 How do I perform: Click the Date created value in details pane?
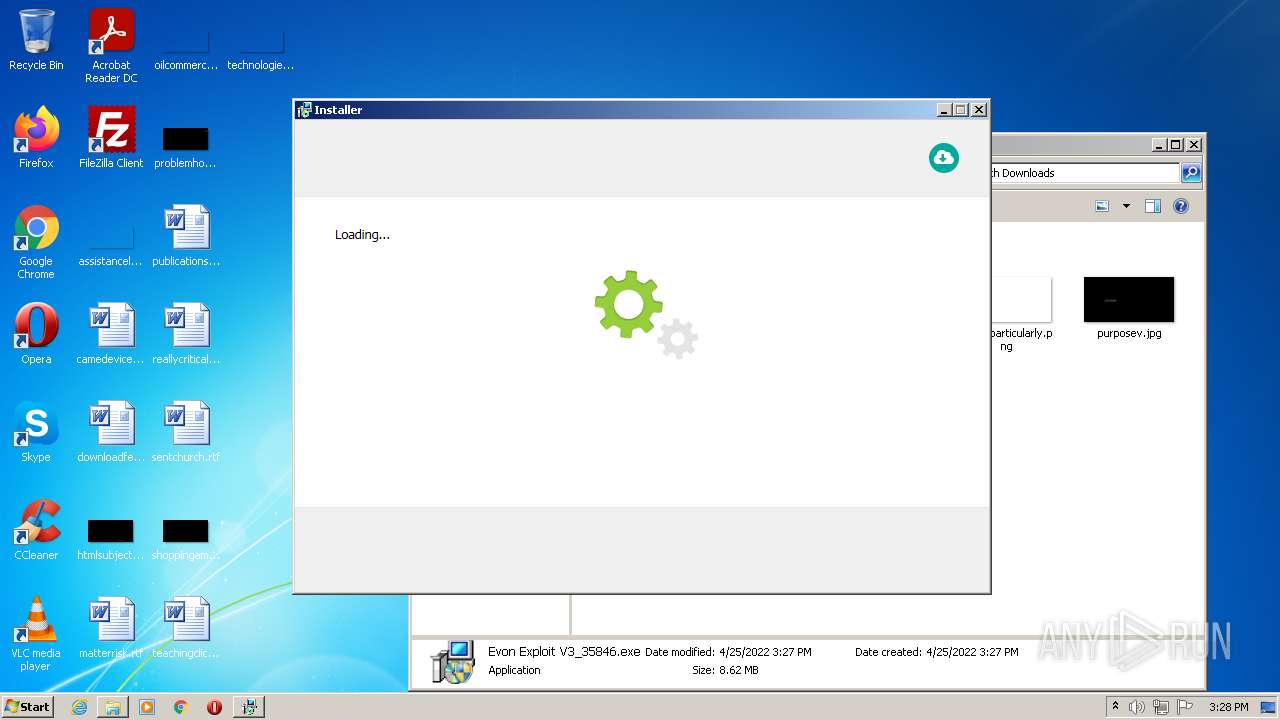tap(972, 652)
